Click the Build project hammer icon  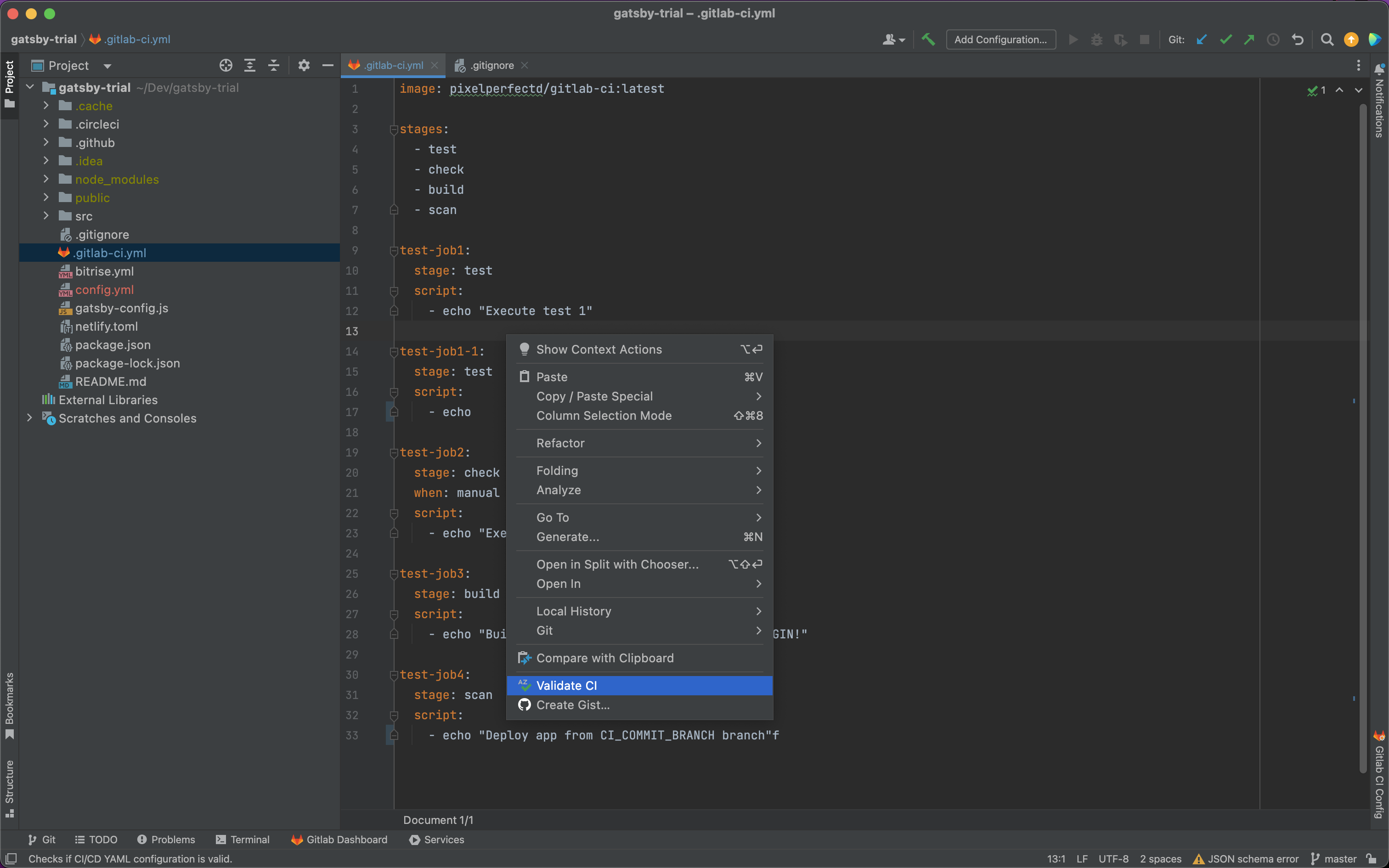coord(928,39)
